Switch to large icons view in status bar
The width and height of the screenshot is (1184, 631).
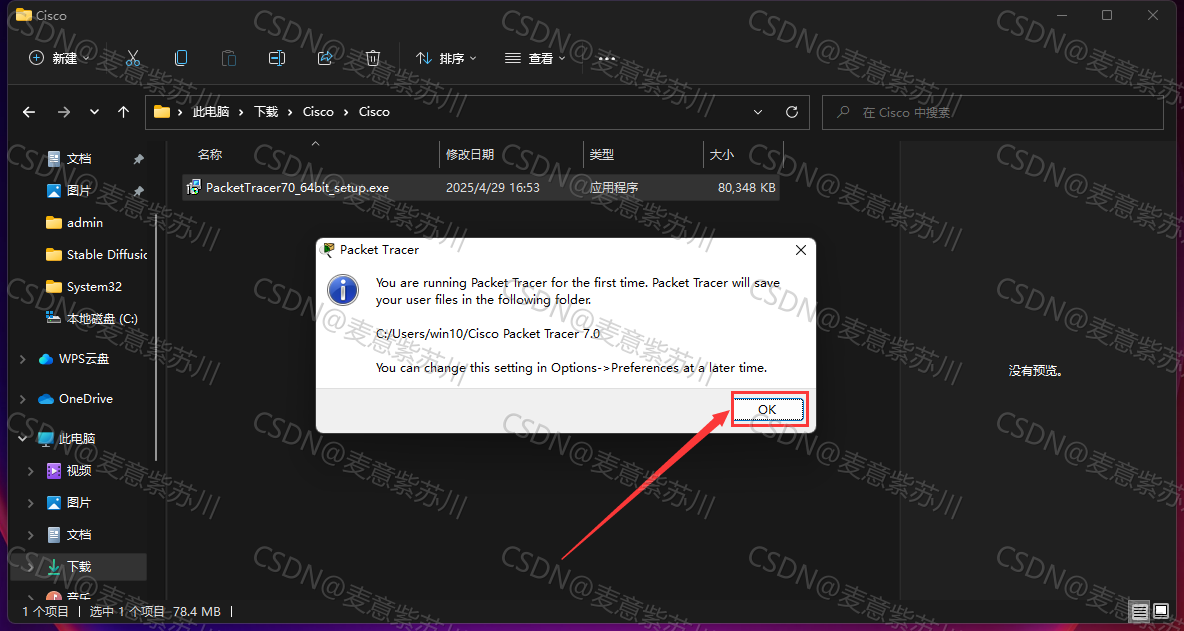(x=1161, y=611)
